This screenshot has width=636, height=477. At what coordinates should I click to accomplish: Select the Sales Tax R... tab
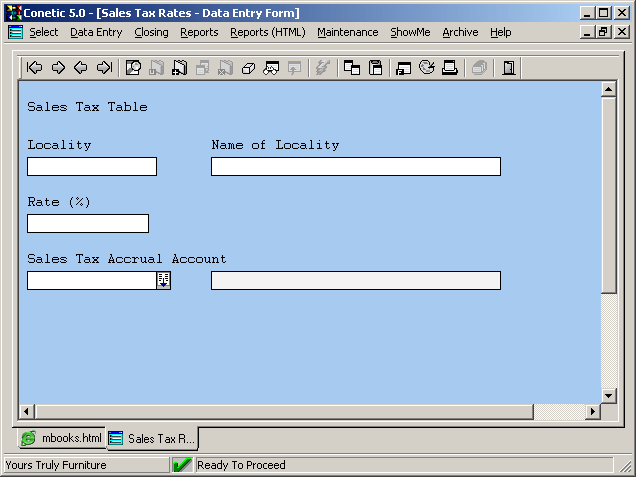coord(152,438)
